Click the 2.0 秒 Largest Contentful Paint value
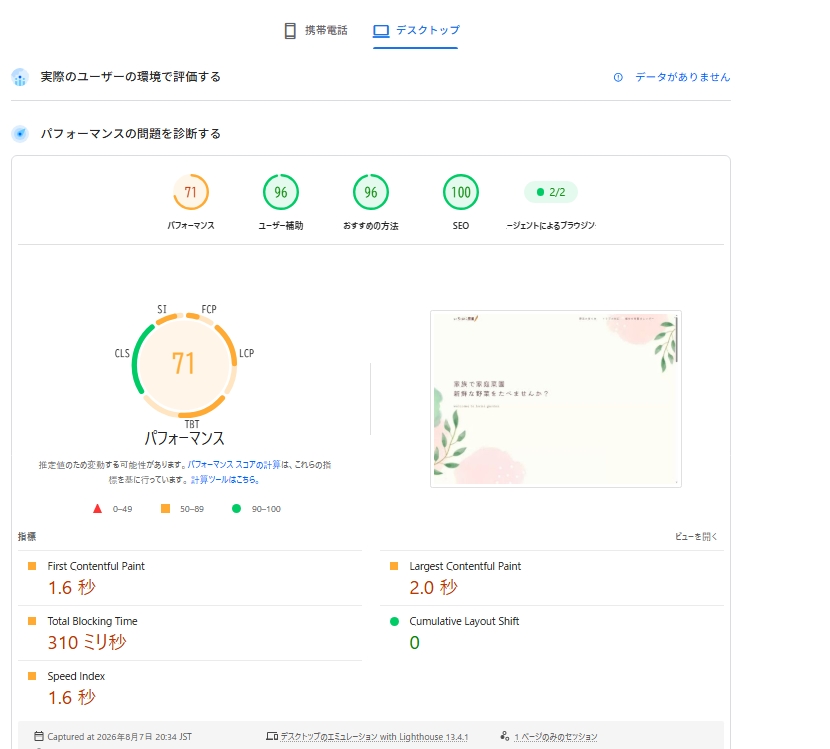 pos(434,588)
